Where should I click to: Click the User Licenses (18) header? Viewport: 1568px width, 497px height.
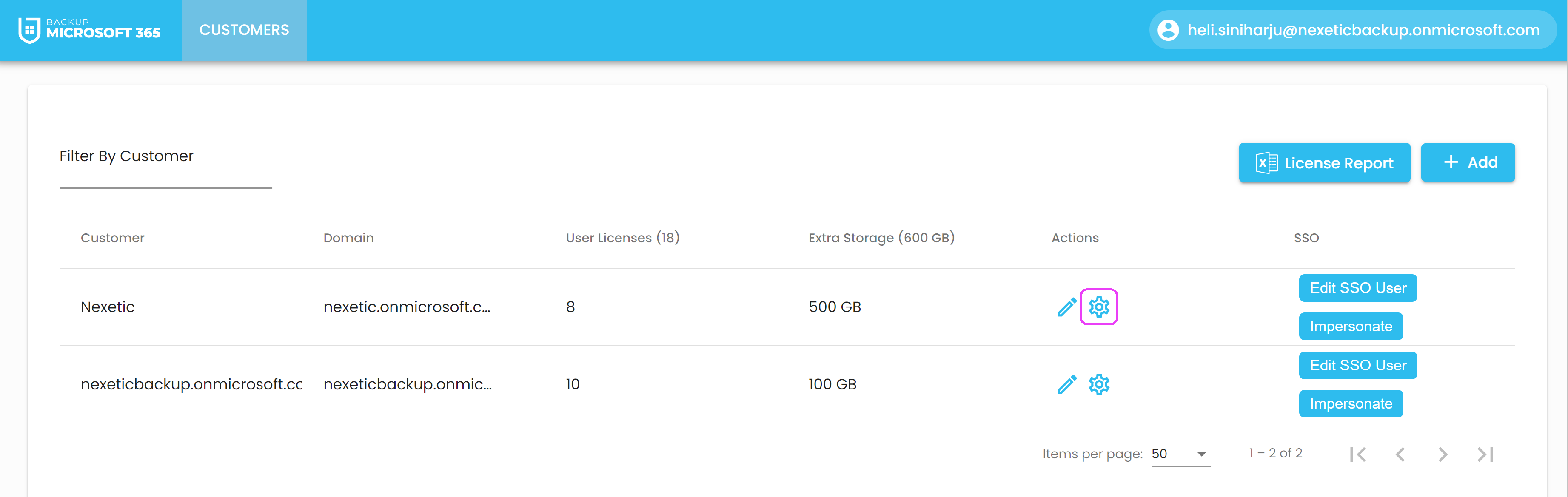click(x=623, y=238)
